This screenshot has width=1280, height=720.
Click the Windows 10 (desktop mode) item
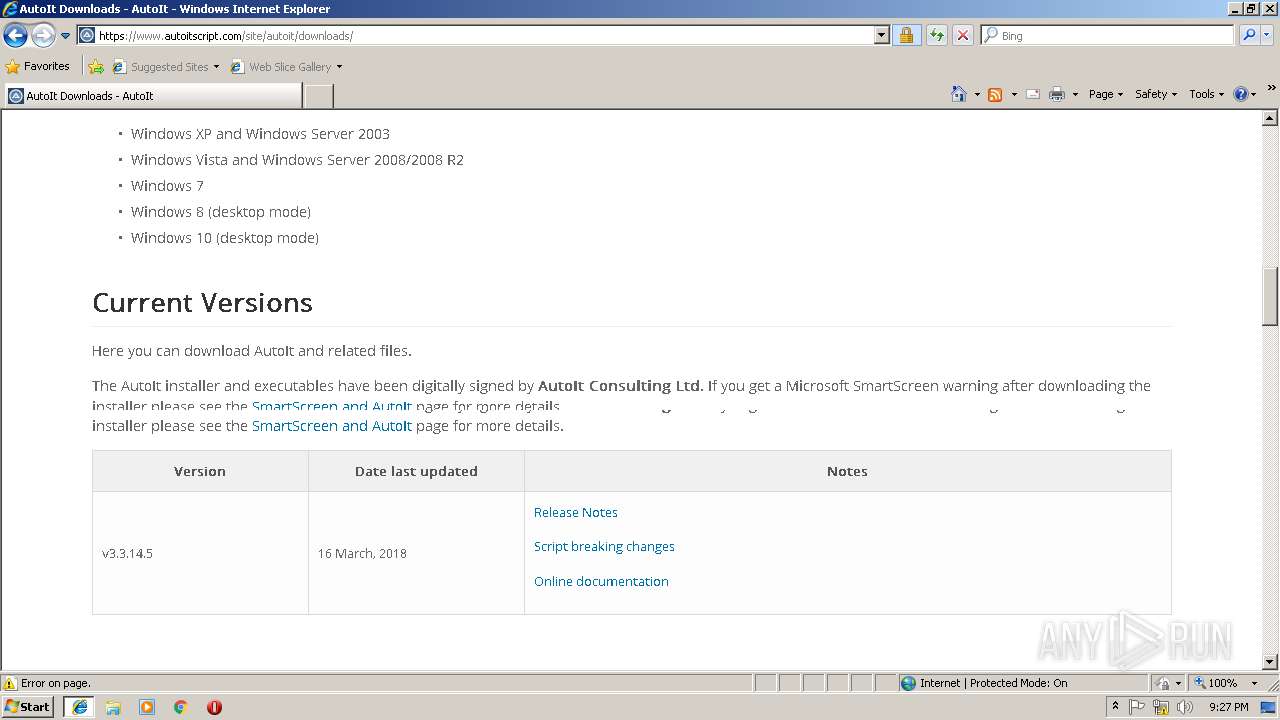225,238
